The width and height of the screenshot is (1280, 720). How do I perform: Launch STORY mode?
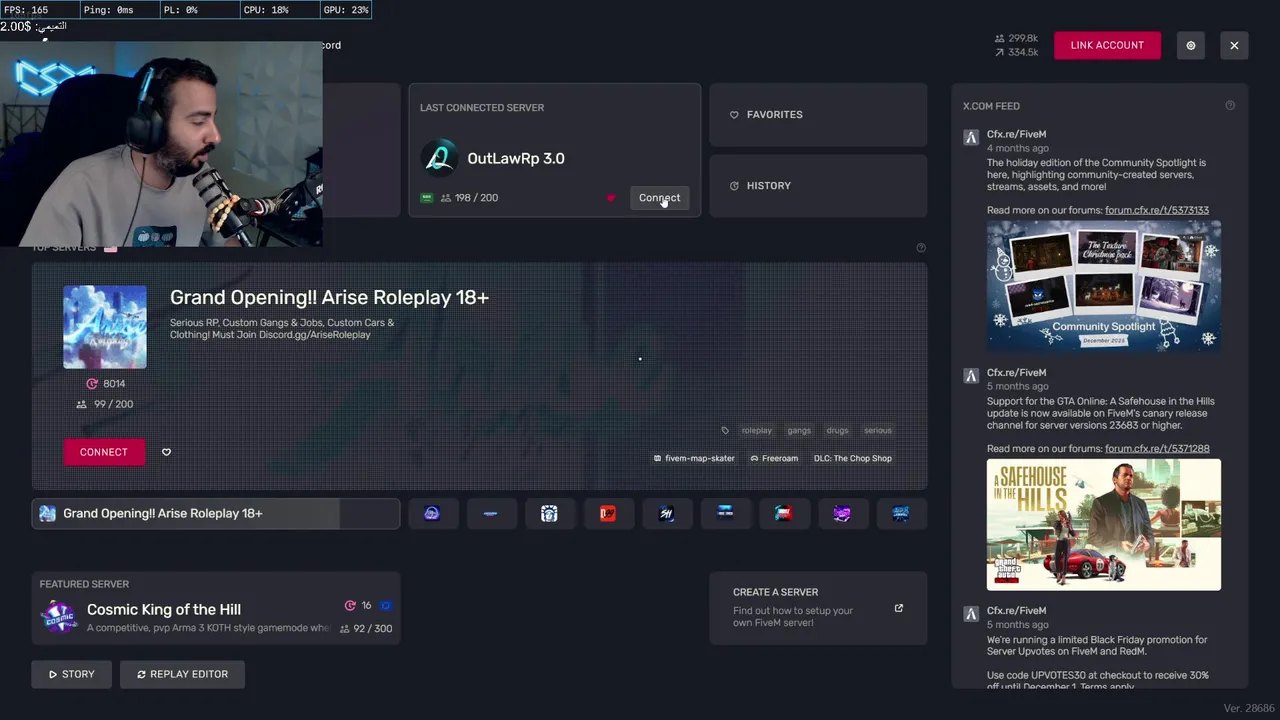point(71,674)
